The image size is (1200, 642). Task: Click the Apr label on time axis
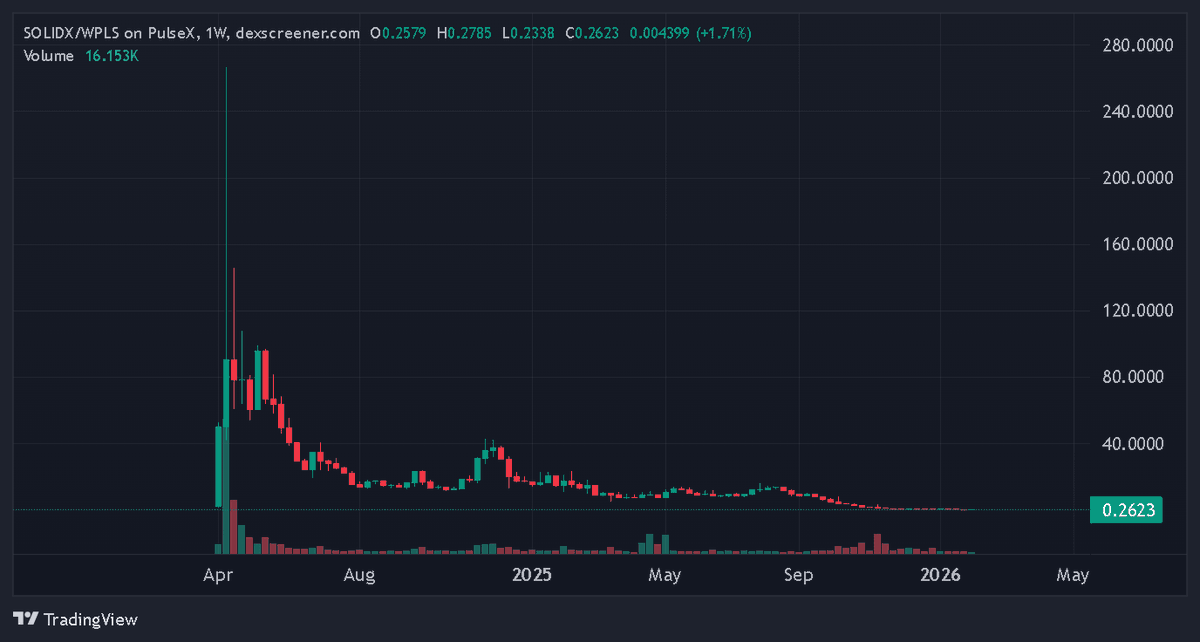216,576
